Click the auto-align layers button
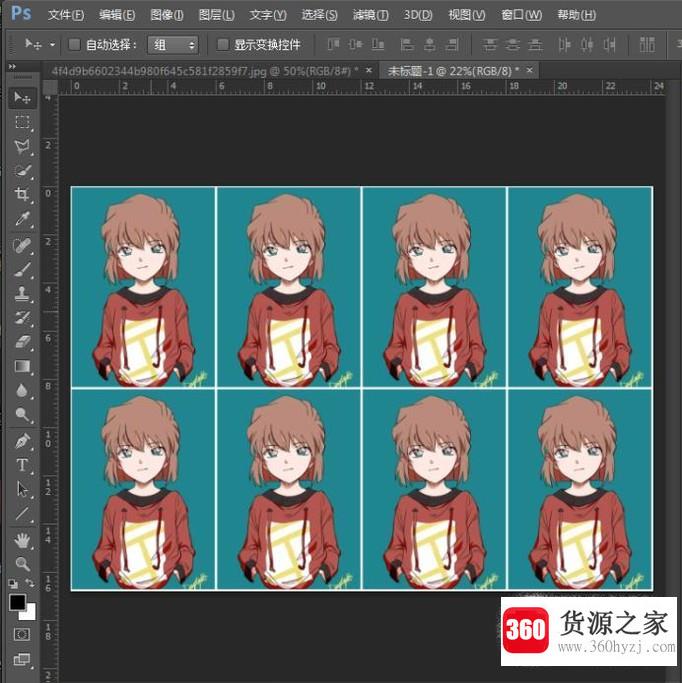This screenshot has width=682, height=683. [647, 44]
